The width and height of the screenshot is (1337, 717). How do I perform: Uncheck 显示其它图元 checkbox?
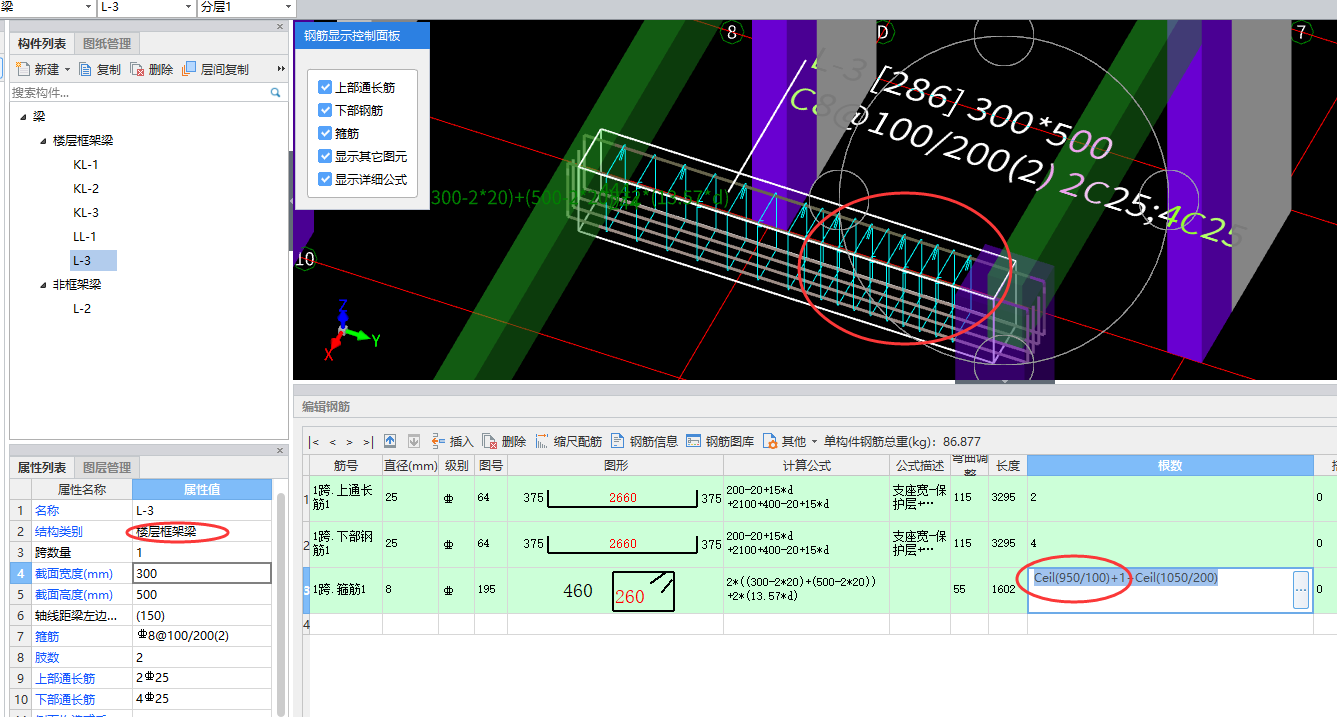coord(325,156)
